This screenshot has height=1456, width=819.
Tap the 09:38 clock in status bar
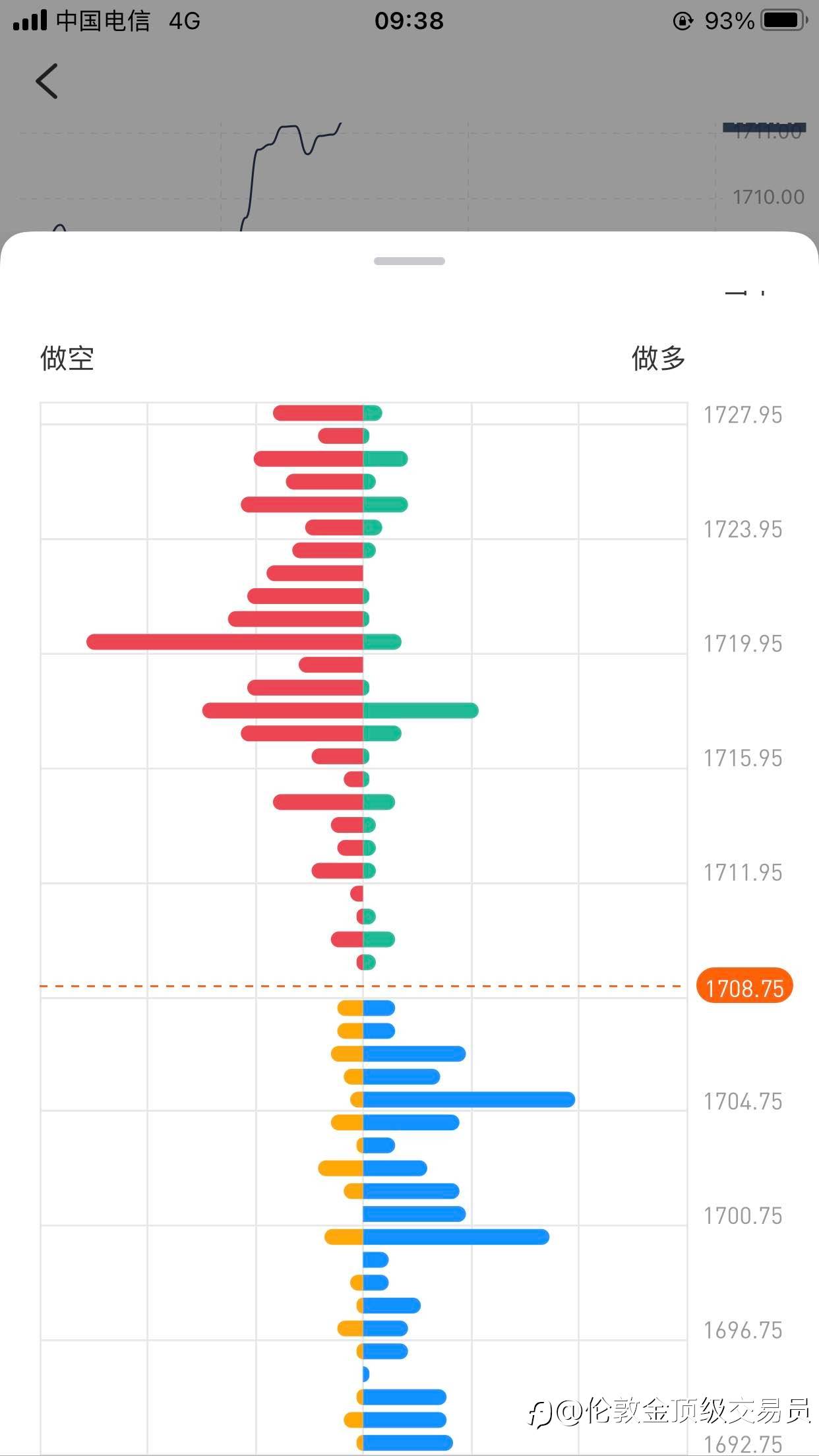click(x=409, y=21)
